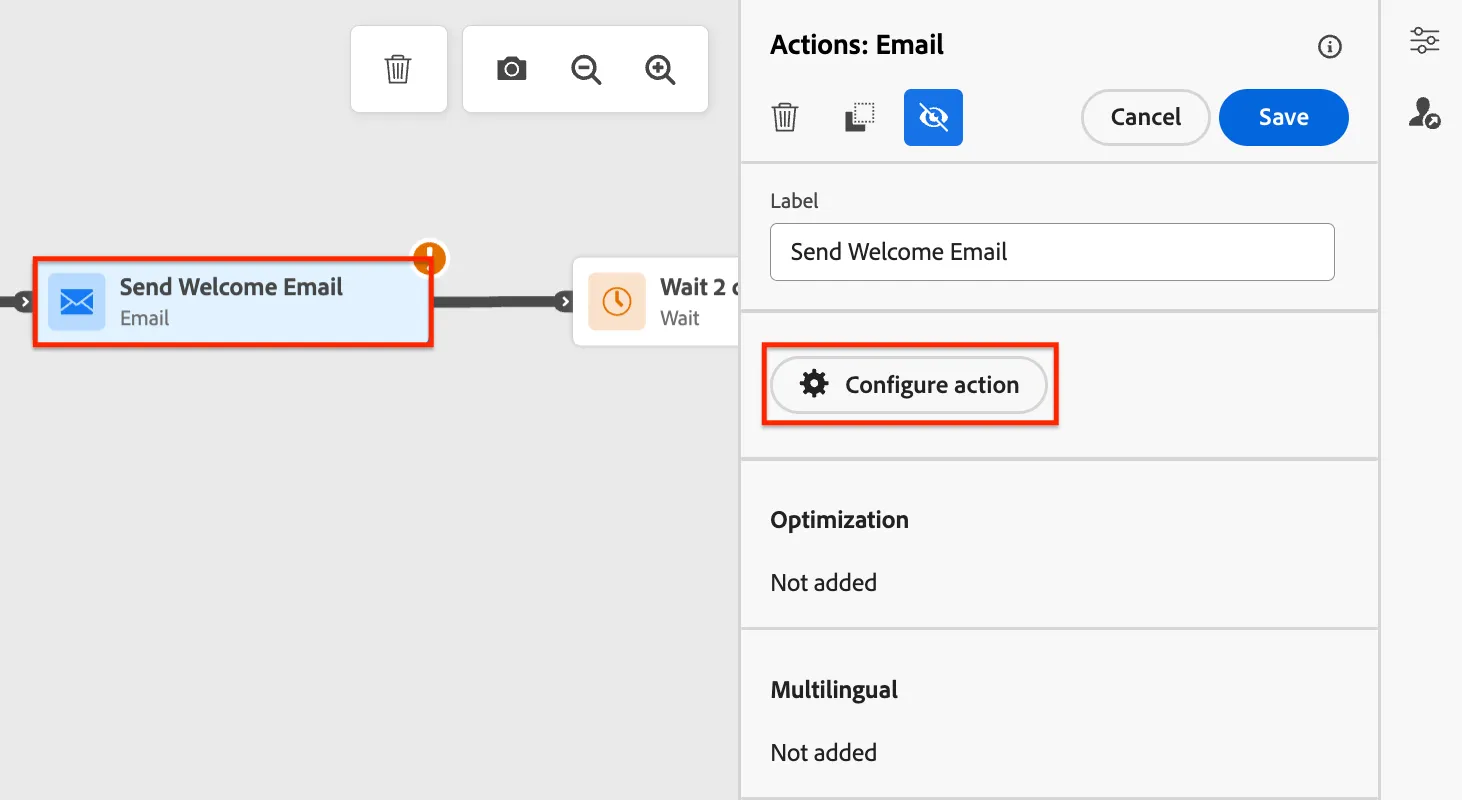The width and height of the screenshot is (1462, 800).
Task: Click the orange clock Wait node icon
Action: [617, 302]
